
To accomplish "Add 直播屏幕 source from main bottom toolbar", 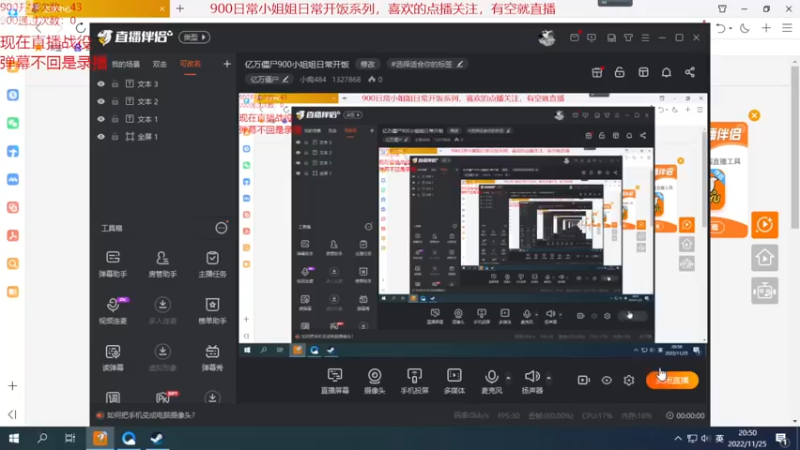I will (x=335, y=381).
